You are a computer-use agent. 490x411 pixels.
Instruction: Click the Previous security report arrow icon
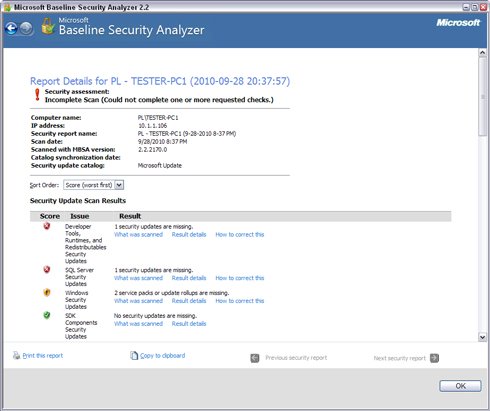255,358
